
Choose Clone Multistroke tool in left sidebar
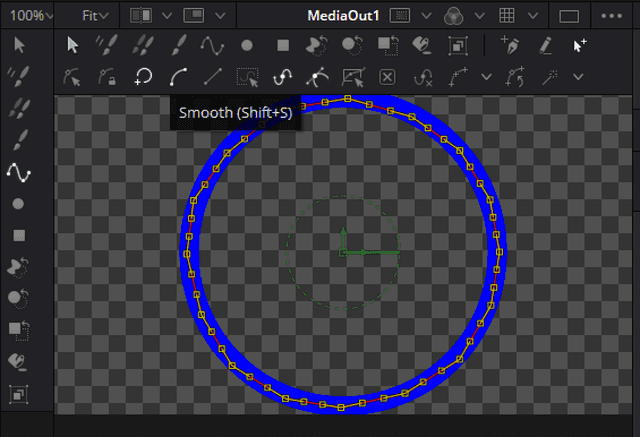point(19,108)
